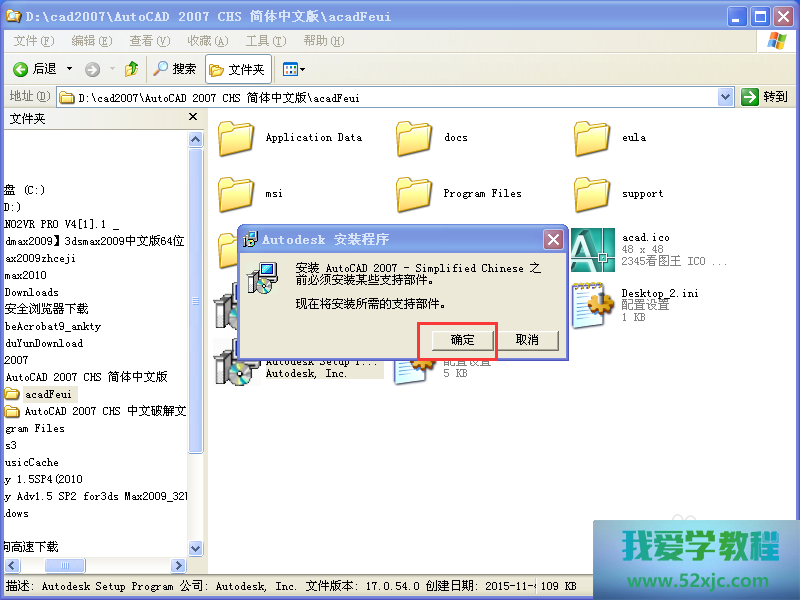Click the 取消 cancel button

click(x=527, y=340)
